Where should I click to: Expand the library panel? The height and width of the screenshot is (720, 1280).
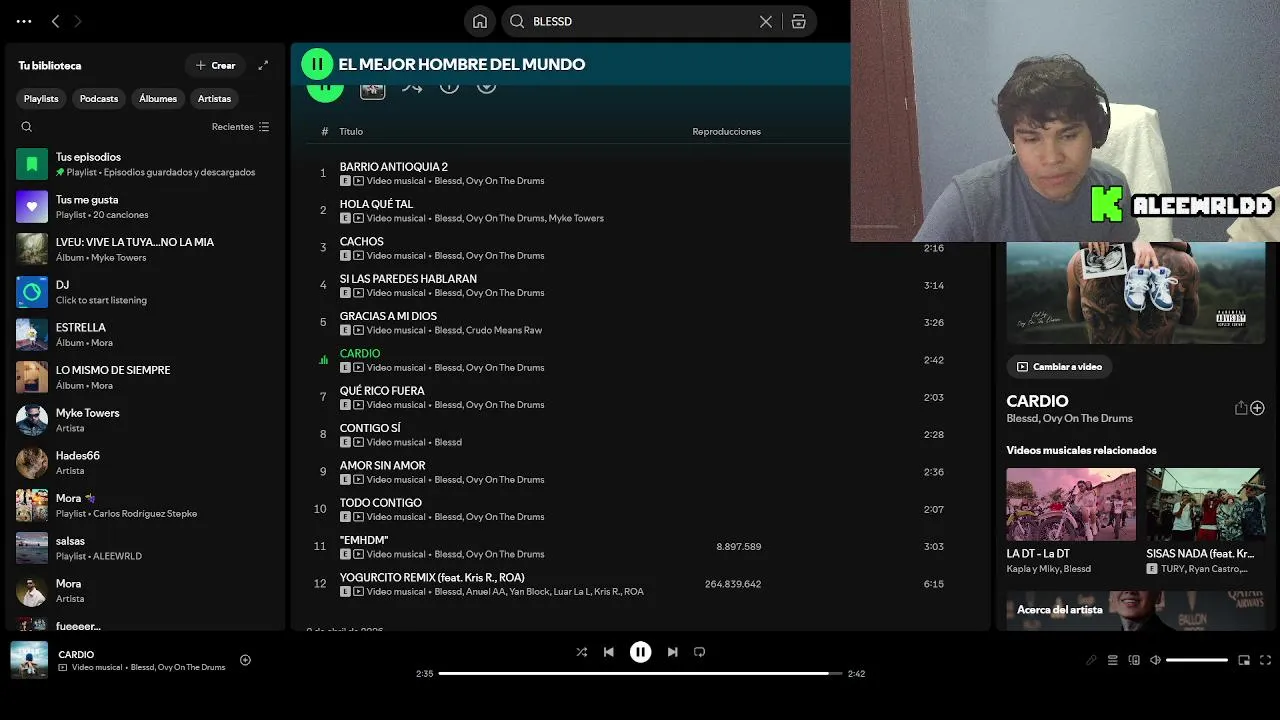point(263,65)
